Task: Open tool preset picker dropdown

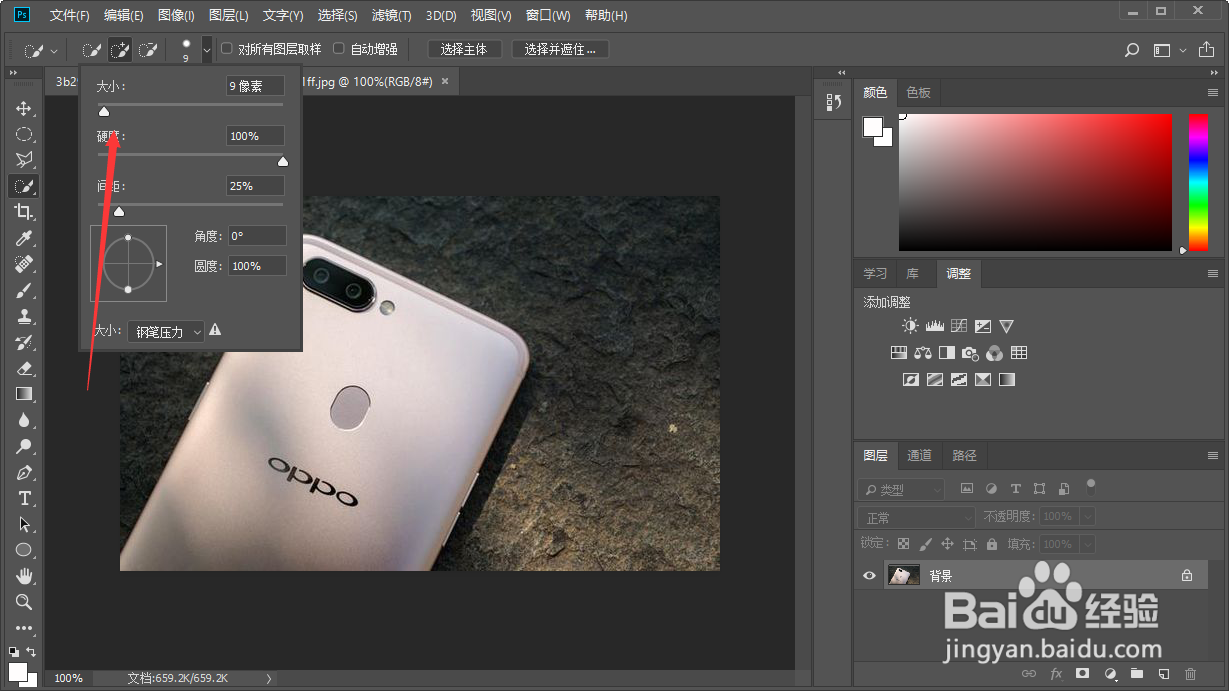Action: 54,49
